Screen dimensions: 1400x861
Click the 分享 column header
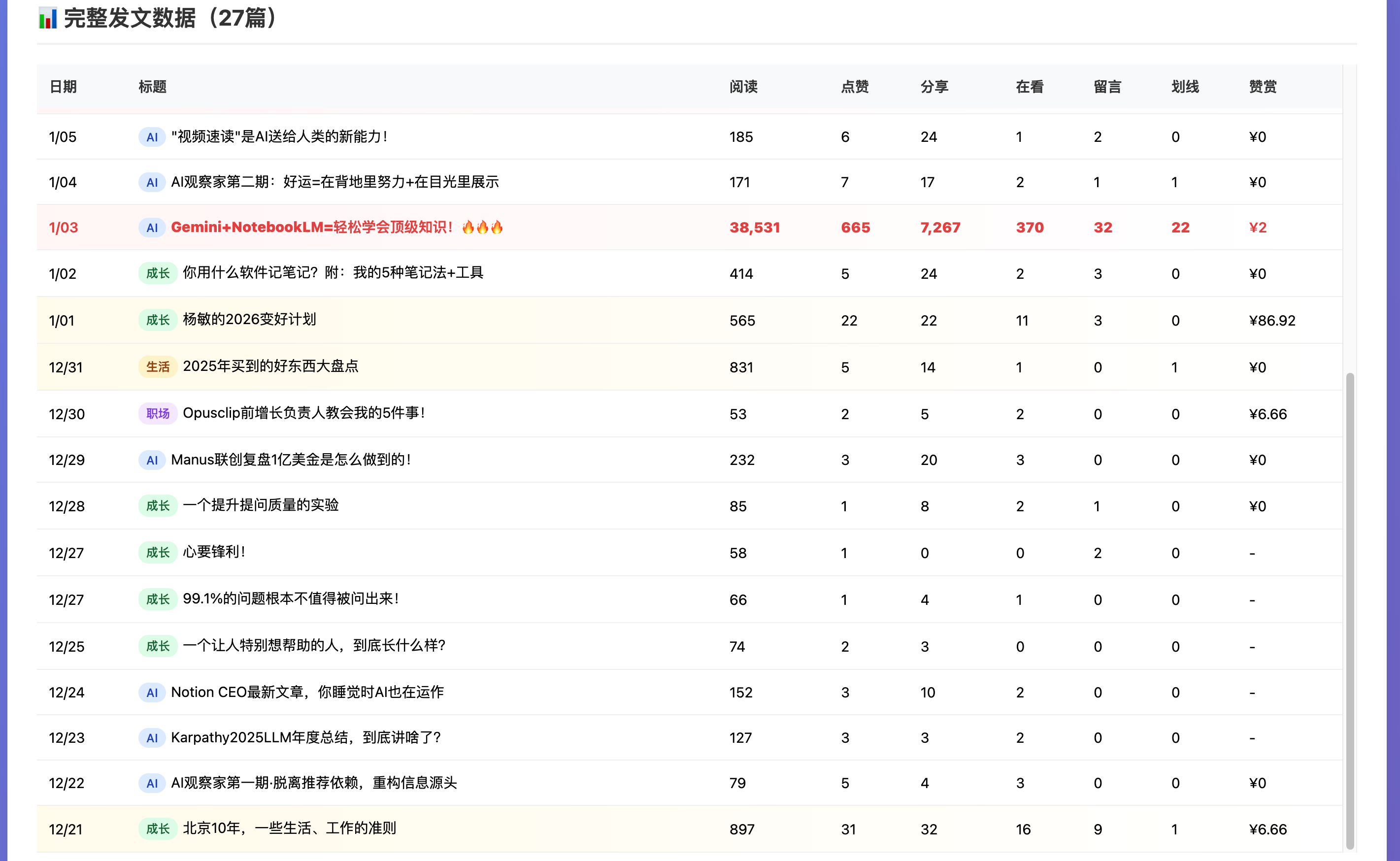coord(934,87)
